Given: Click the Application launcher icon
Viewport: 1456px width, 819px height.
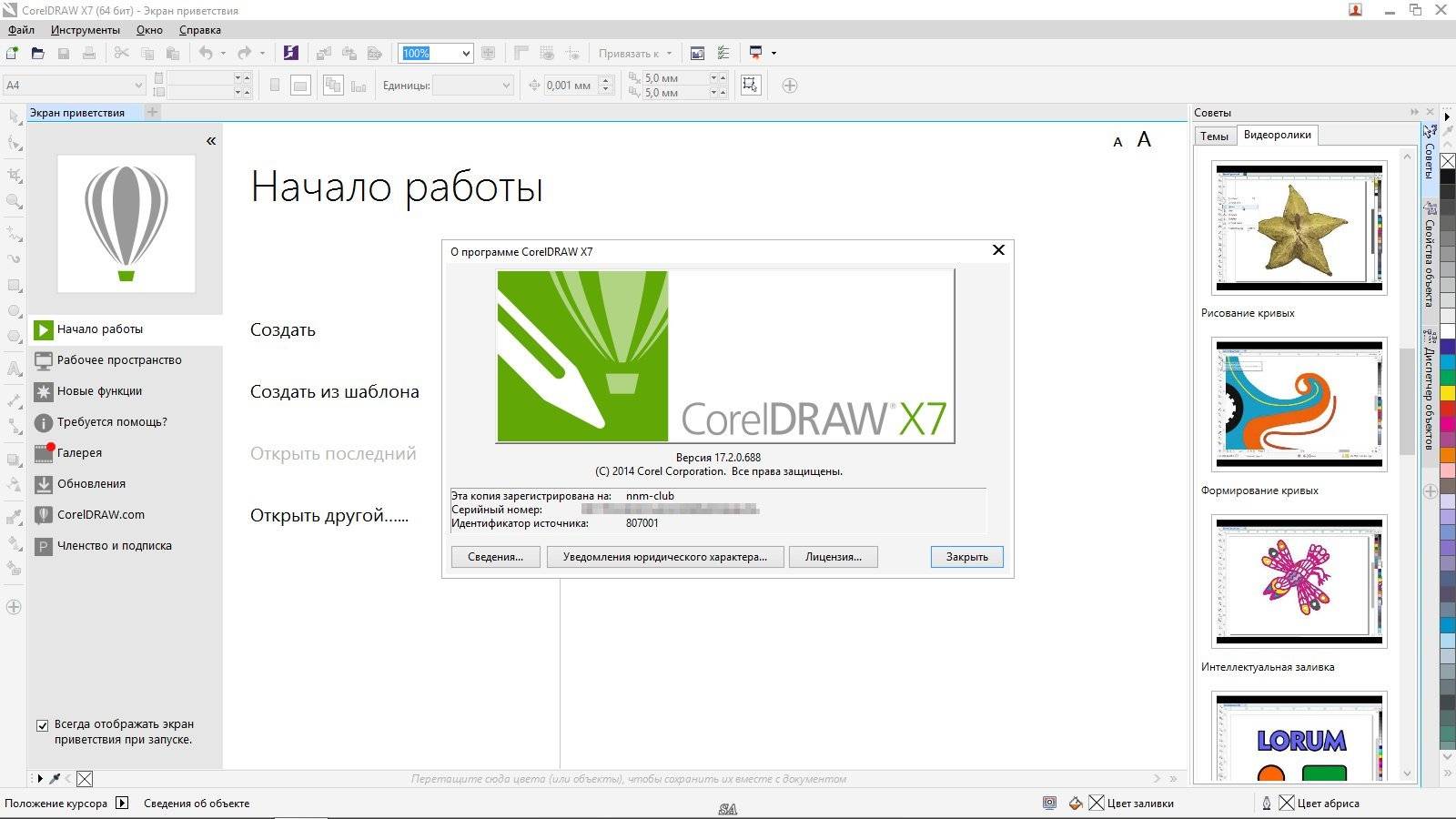Looking at the screenshot, I should (755, 54).
